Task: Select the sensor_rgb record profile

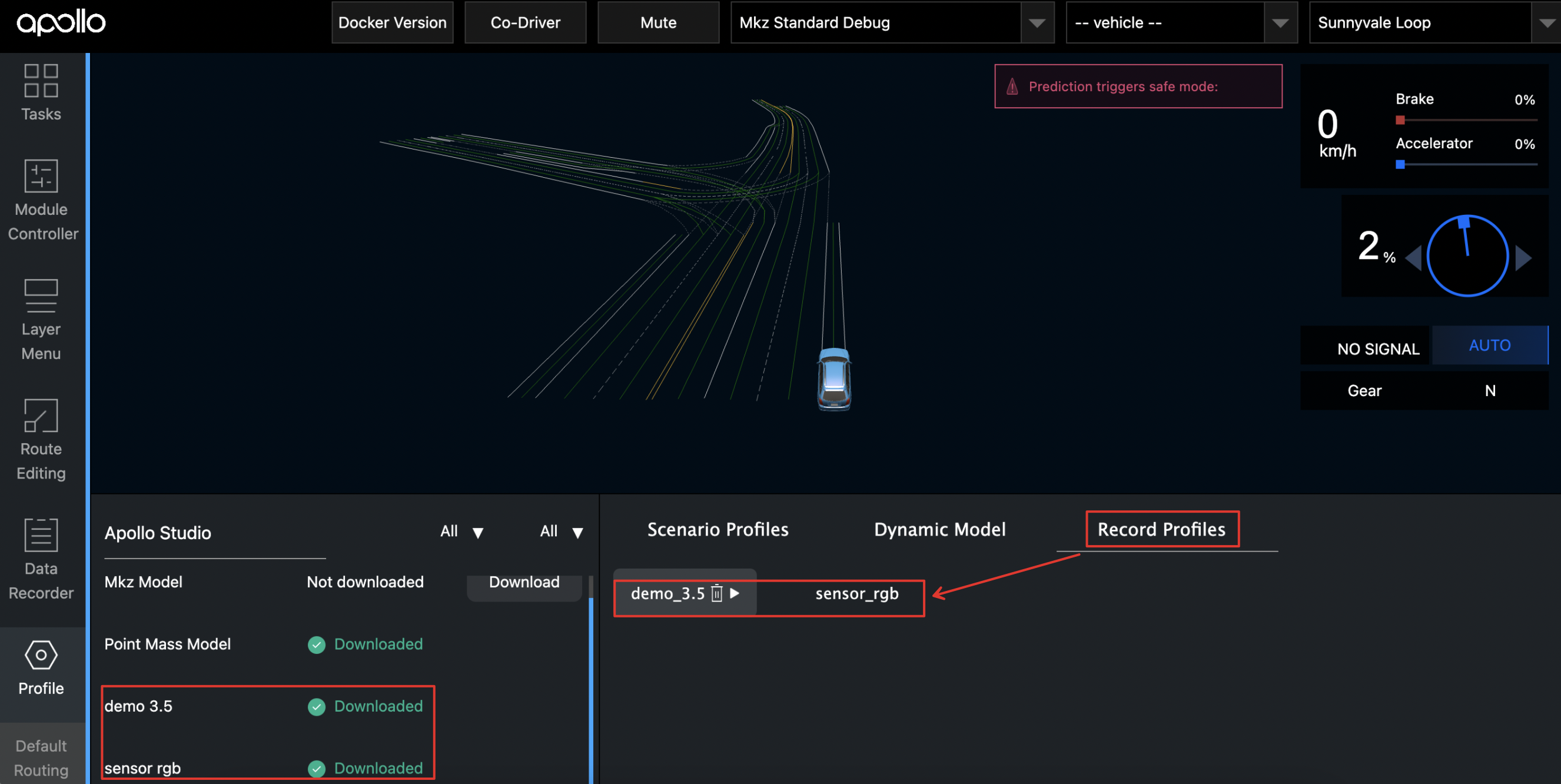Action: pos(856,594)
